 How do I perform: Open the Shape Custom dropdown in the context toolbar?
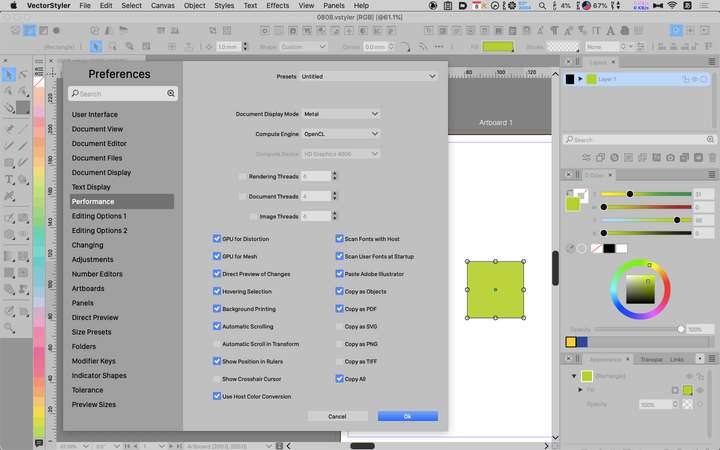tap(304, 46)
